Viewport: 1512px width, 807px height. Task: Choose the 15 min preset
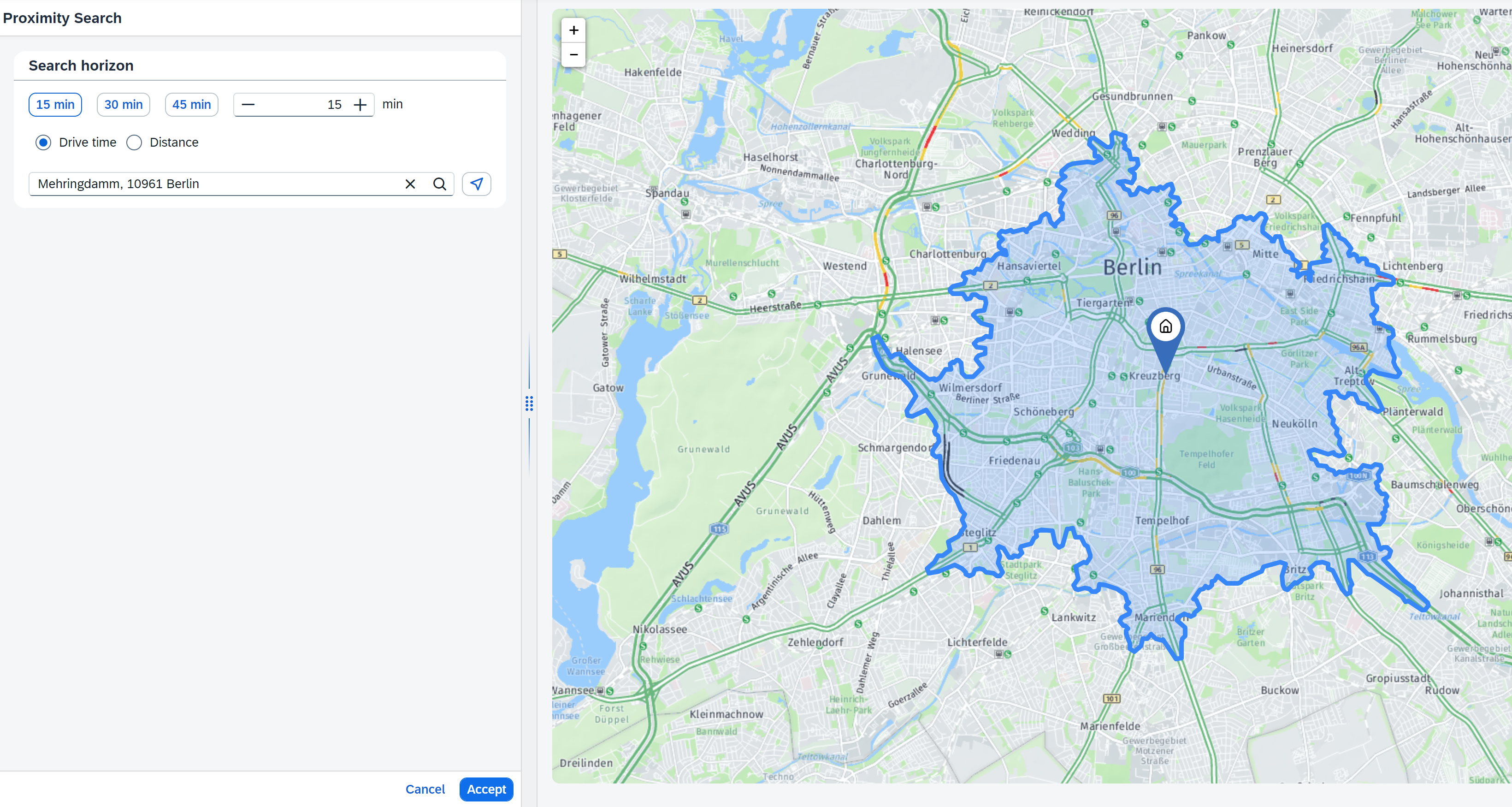[x=55, y=105]
